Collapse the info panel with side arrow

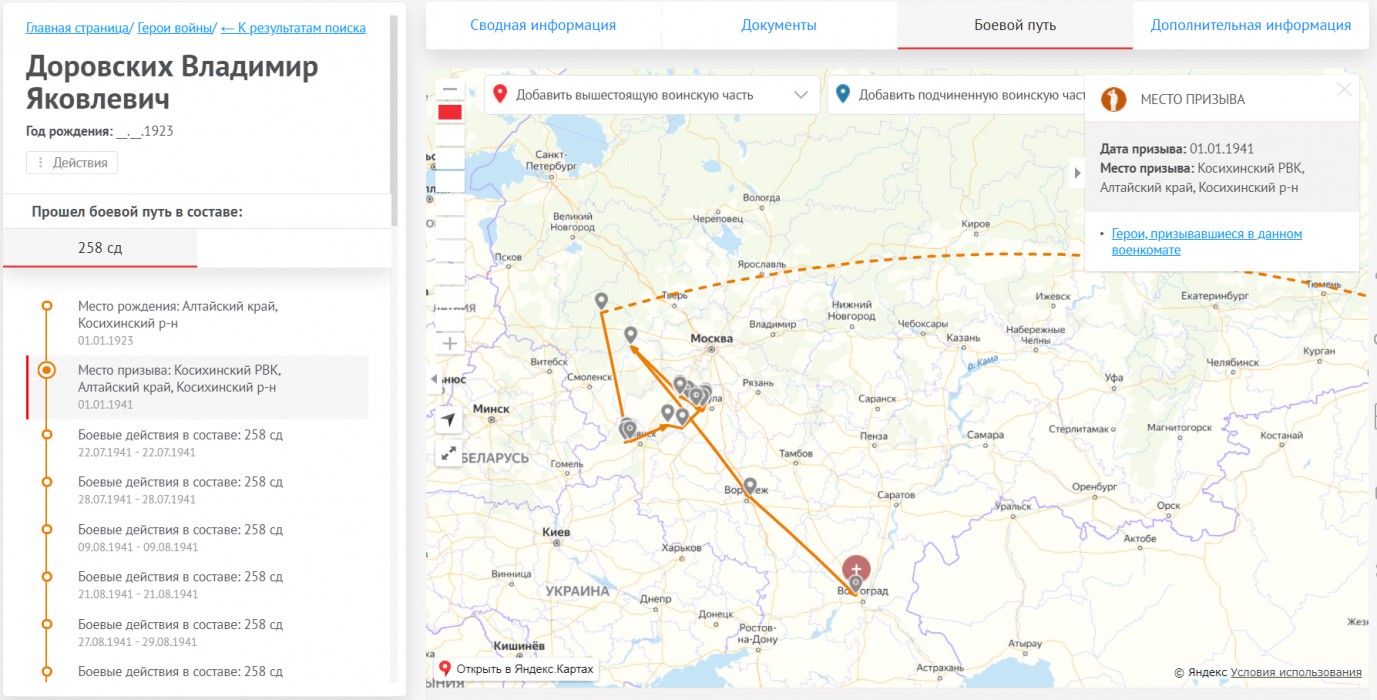(1077, 173)
